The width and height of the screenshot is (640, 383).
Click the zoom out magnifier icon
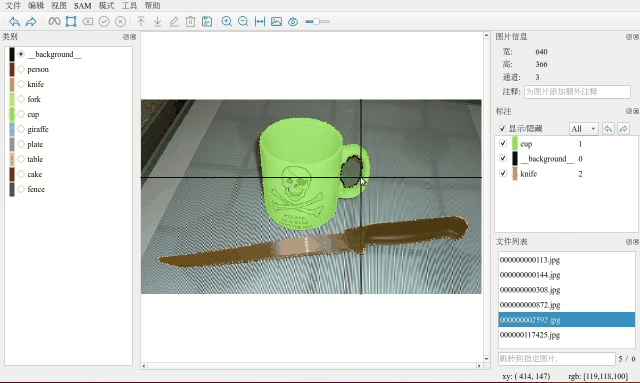pyautogui.click(x=243, y=22)
